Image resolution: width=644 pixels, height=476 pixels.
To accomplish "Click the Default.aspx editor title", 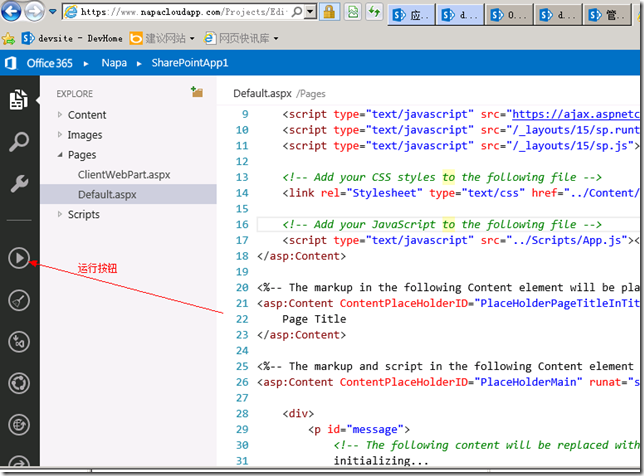I will tap(262, 94).
